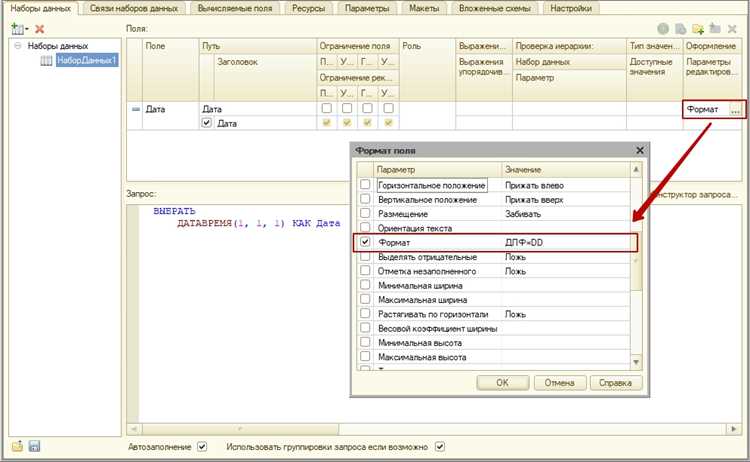Screen dimensions: 750x462
Task: Check Максимальная ширина parameter
Action: pyautogui.click(x=365, y=299)
